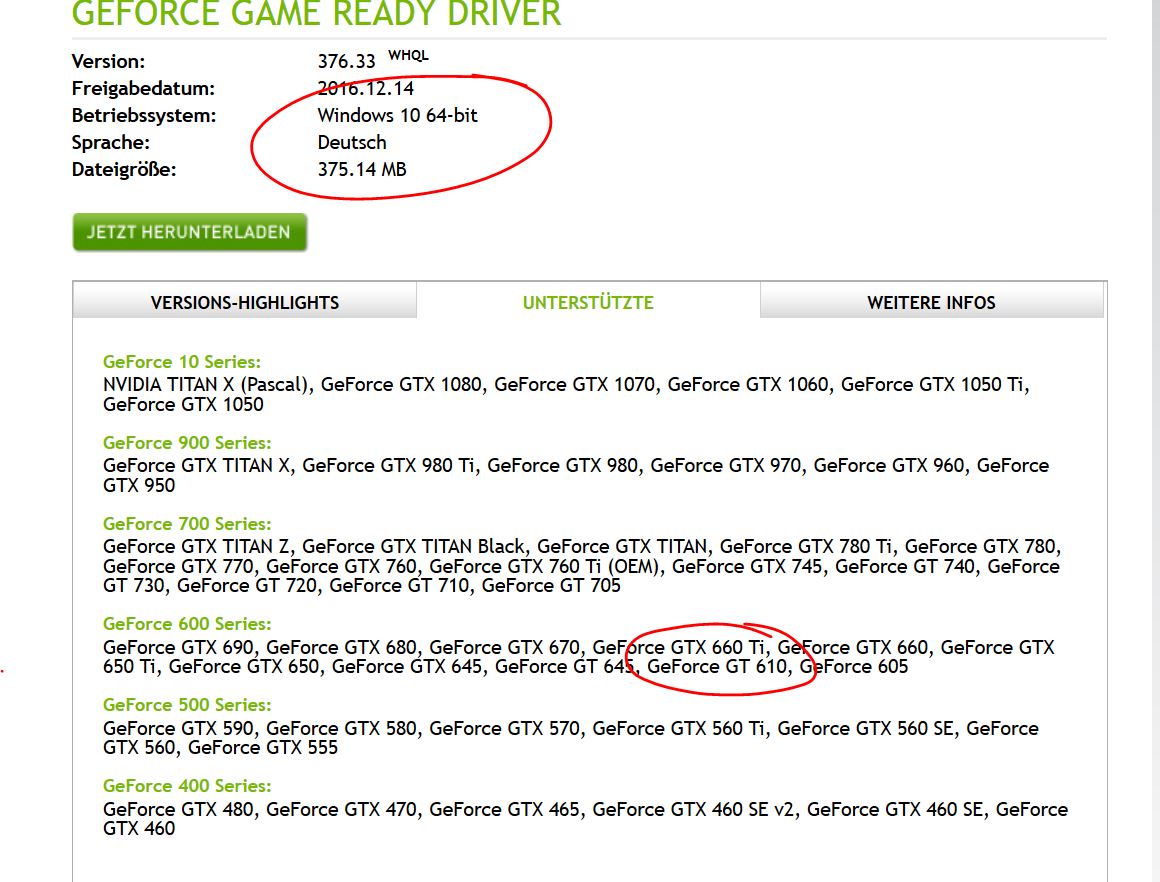This screenshot has height=882, width=1160.
Task: Click the Dateigröße: label
Action: click(x=124, y=169)
